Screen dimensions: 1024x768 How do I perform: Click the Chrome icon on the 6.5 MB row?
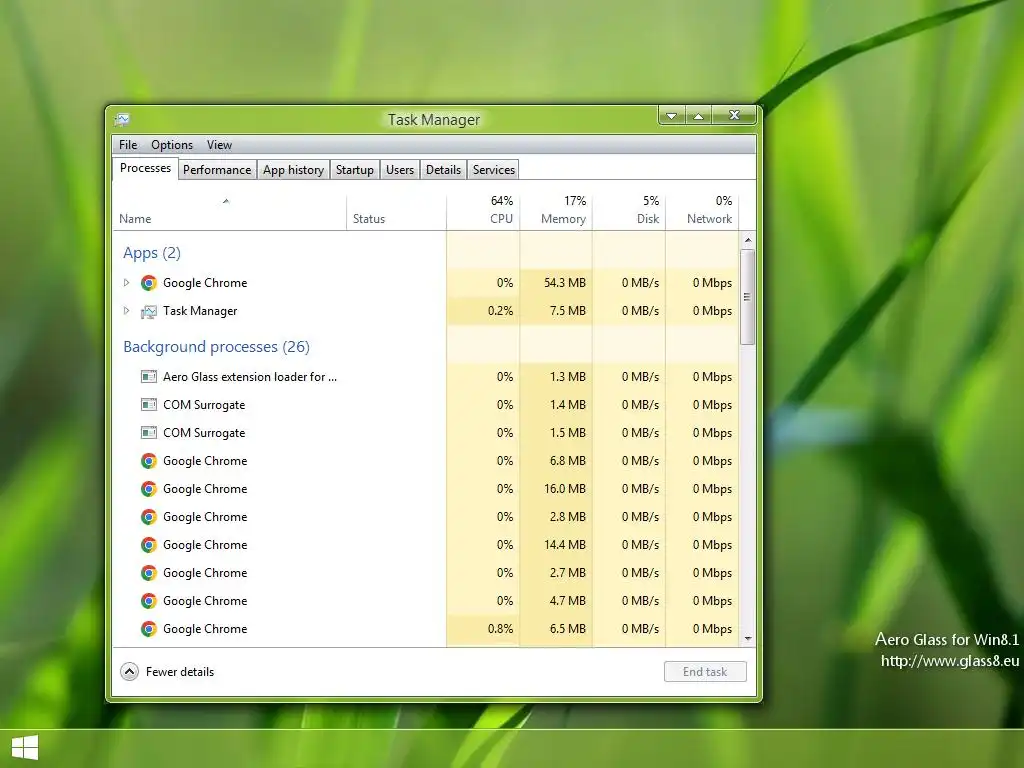(x=149, y=629)
